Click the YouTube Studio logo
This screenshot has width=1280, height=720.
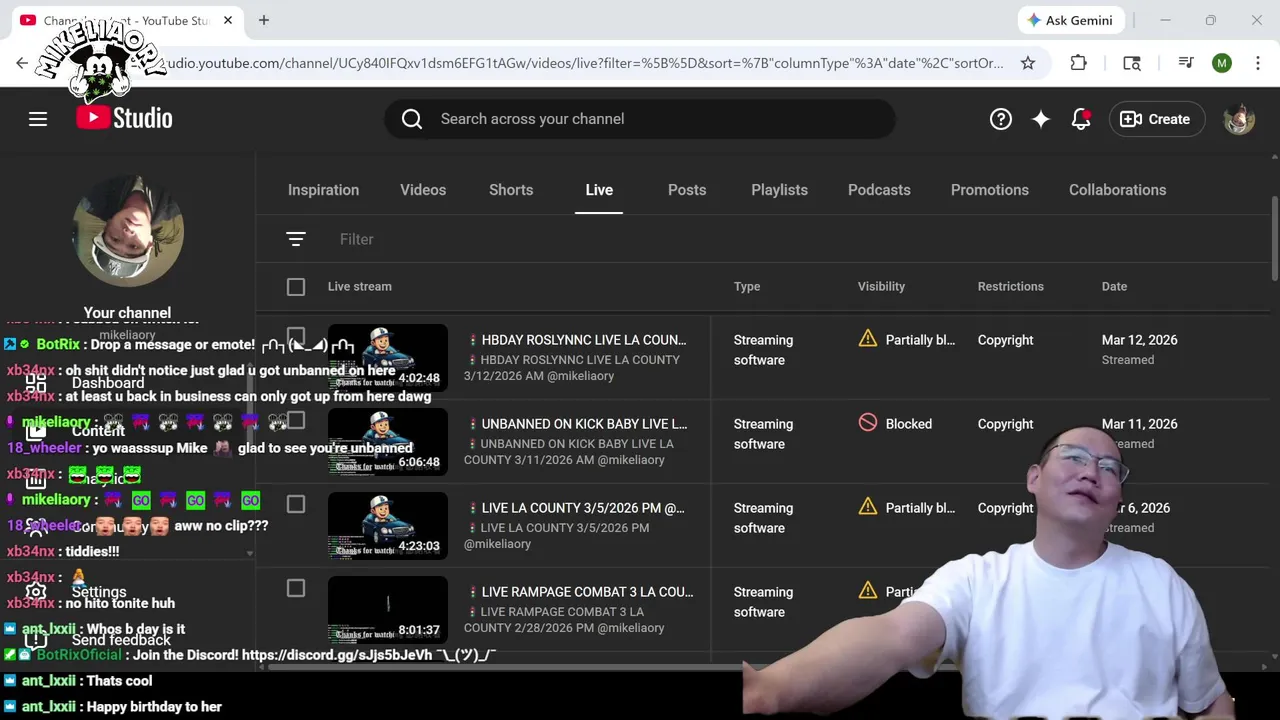124,118
